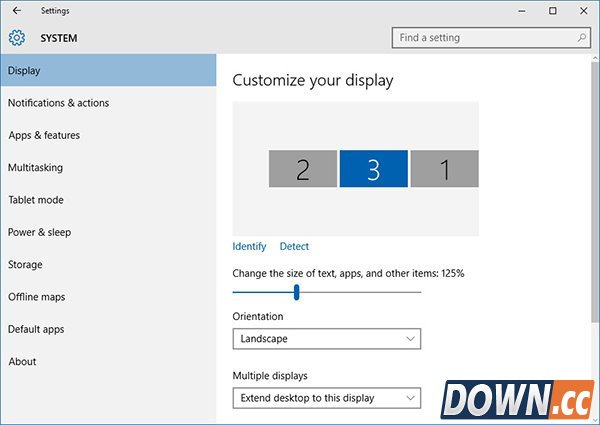Click the Identify link
600x425 pixels.
249,246
